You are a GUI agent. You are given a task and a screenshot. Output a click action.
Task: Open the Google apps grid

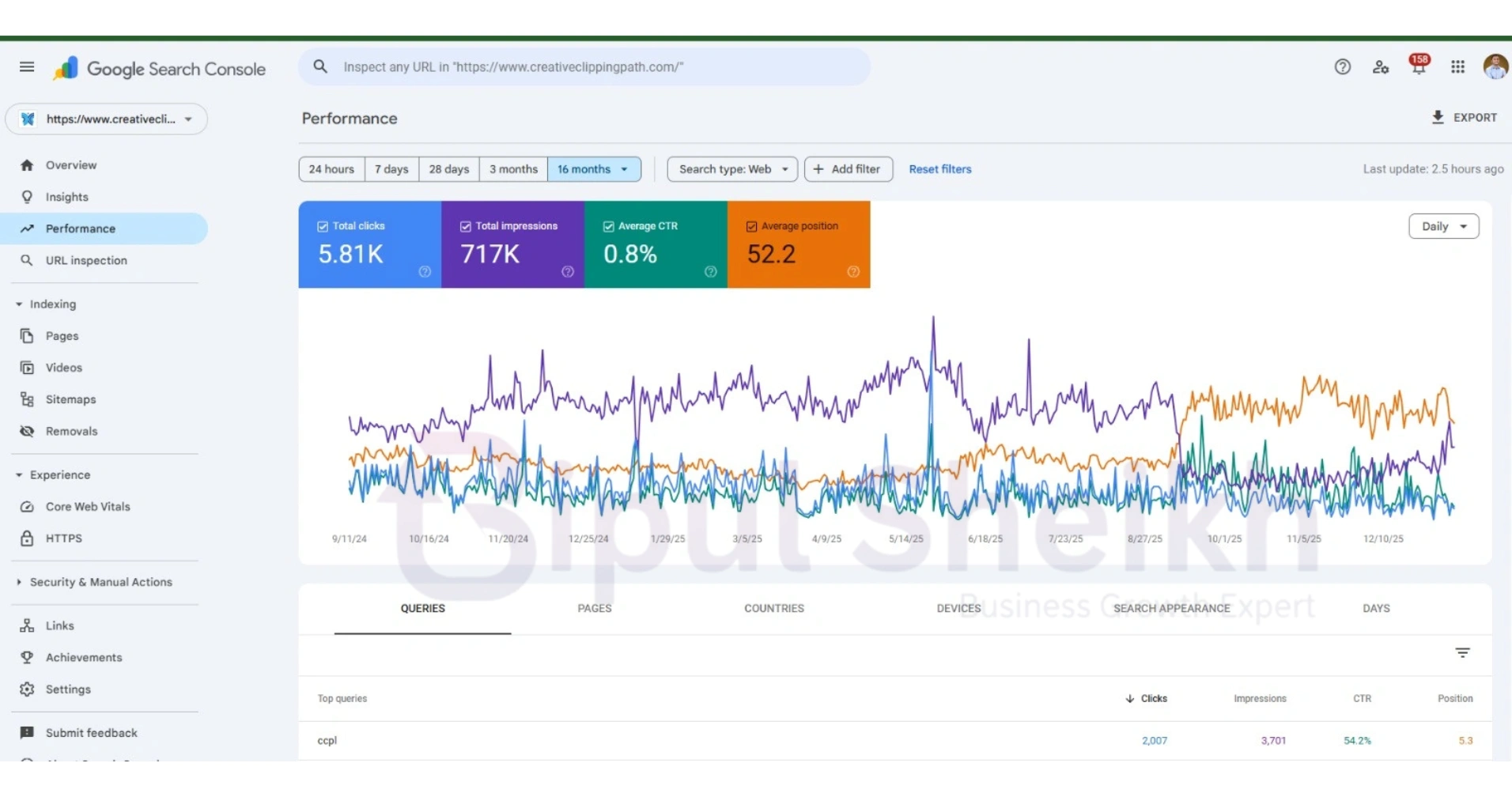(x=1458, y=66)
